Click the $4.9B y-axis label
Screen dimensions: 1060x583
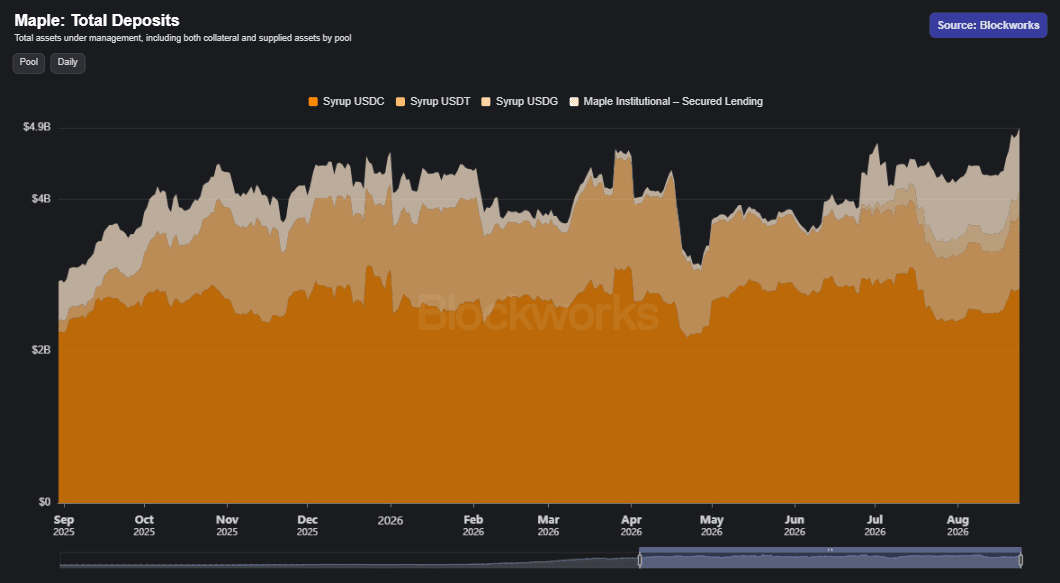(x=37, y=127)
